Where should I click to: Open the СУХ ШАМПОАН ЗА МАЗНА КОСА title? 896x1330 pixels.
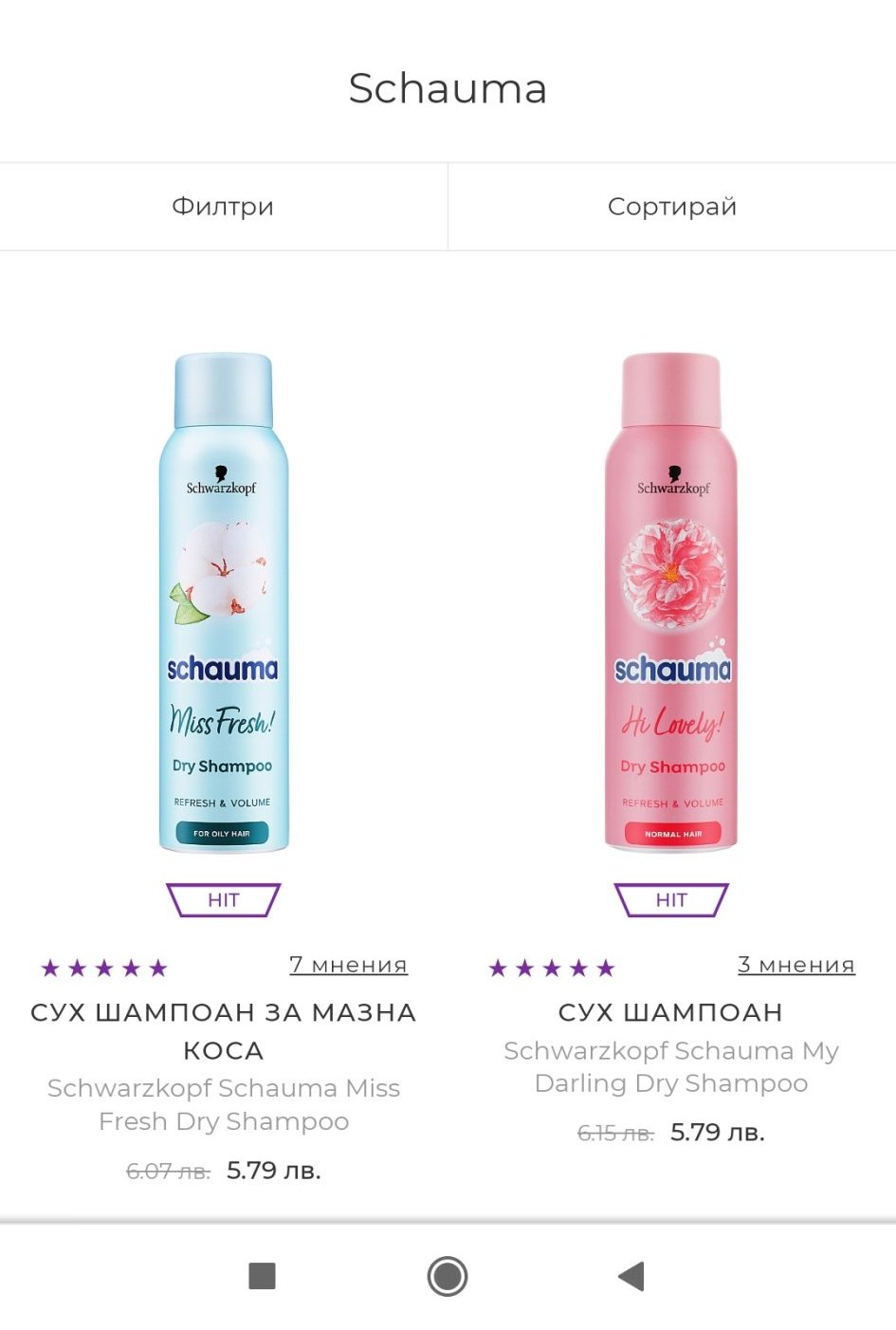coord(224,1031)
